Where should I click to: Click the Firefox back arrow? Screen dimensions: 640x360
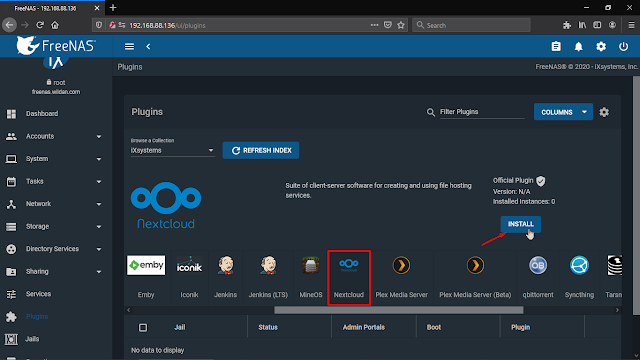pyautogui.click(x=9, y=25)
